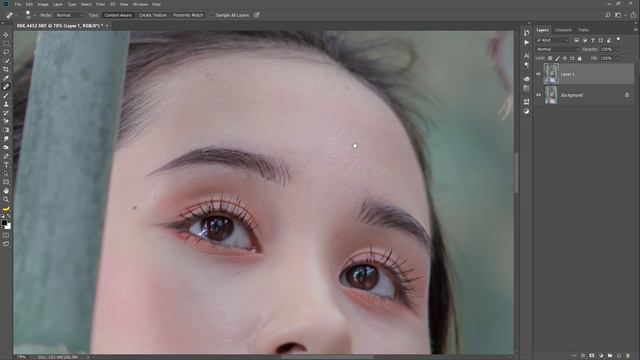640x360 pixels.
Task: Select the Hand tool
Action: pos(6,191)
